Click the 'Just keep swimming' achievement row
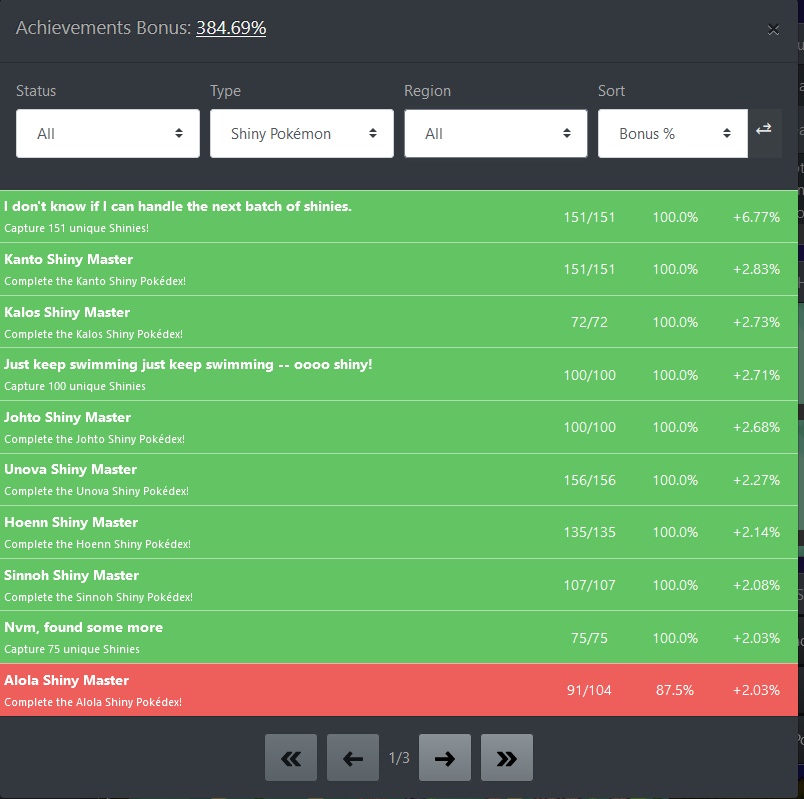 click(x=188, y=365)
